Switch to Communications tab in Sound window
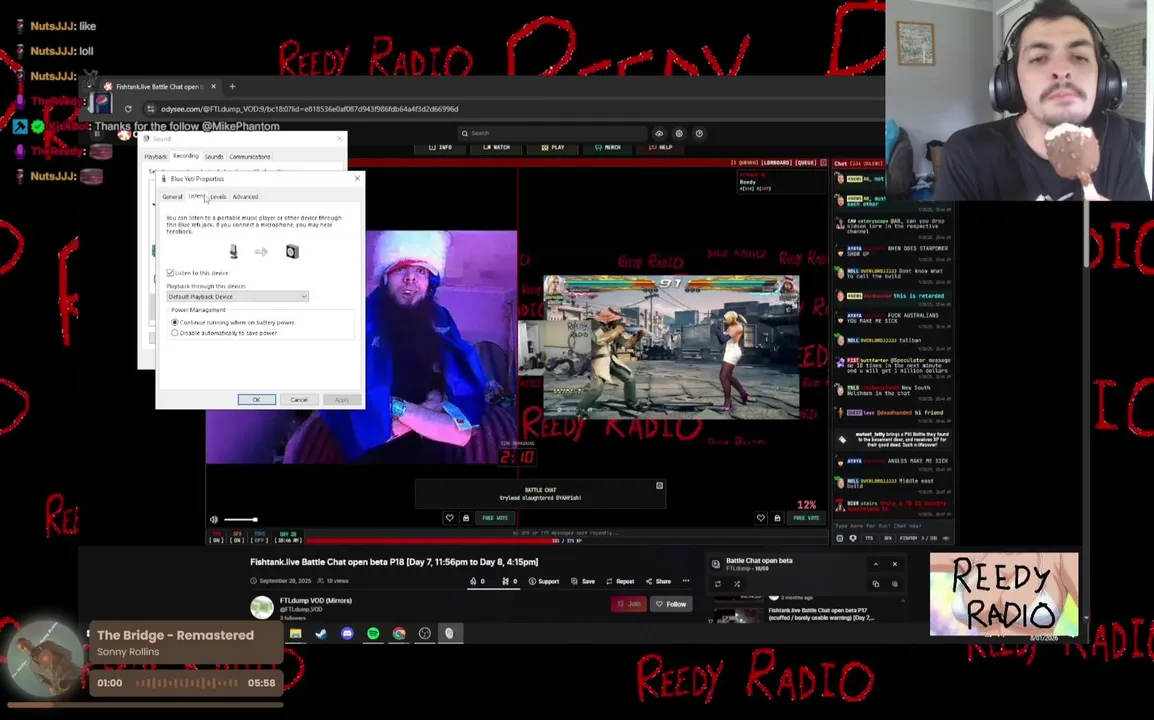This screenshot has width=1154, height=720. coord(249,157)
